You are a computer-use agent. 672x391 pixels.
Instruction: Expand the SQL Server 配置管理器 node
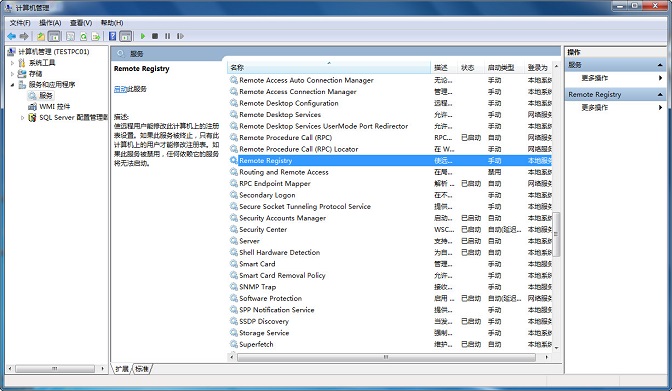click(x=23, y=117)
